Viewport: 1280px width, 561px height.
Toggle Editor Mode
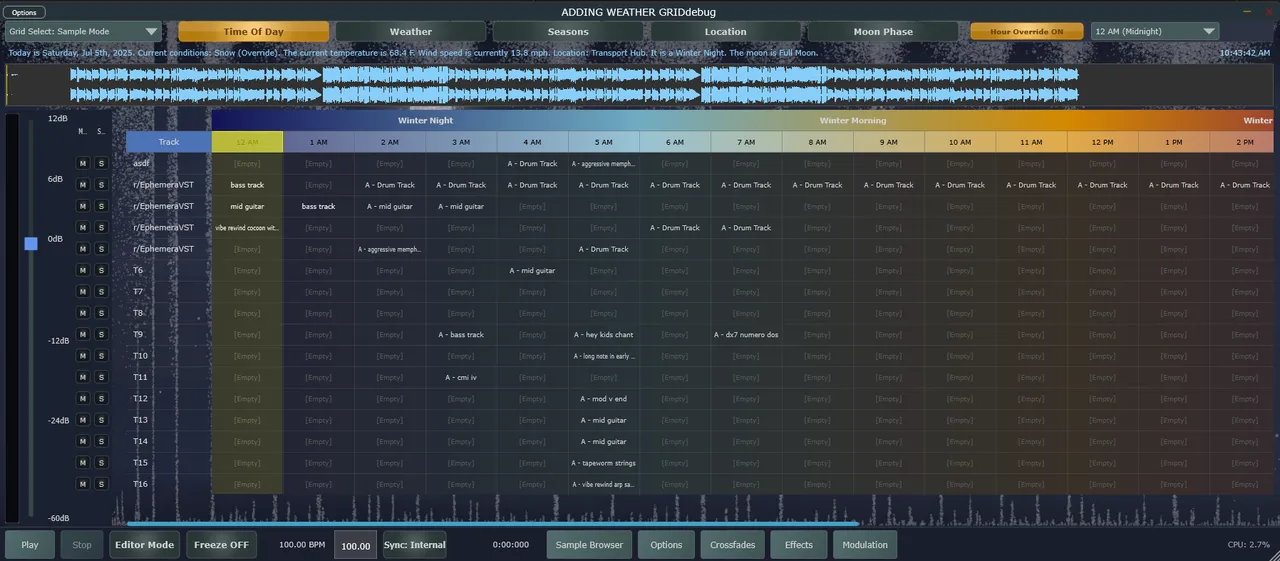tap(145, 545)
